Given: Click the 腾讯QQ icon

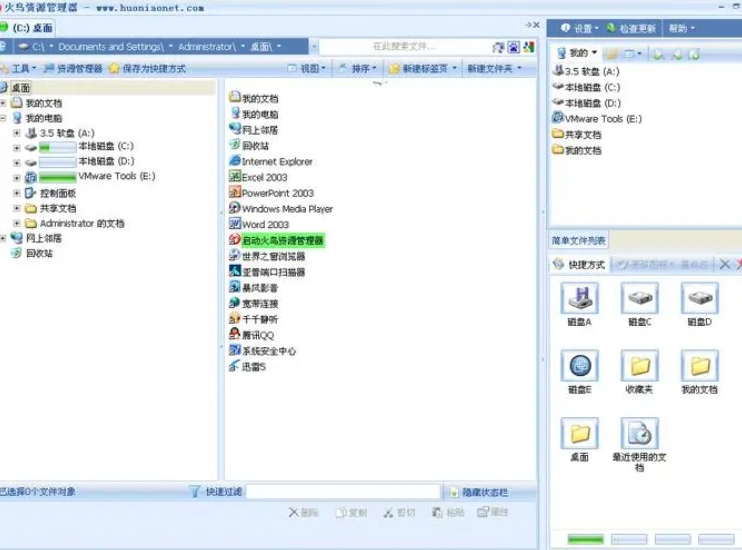Looking at the screenshot, I should coord(235,334).
